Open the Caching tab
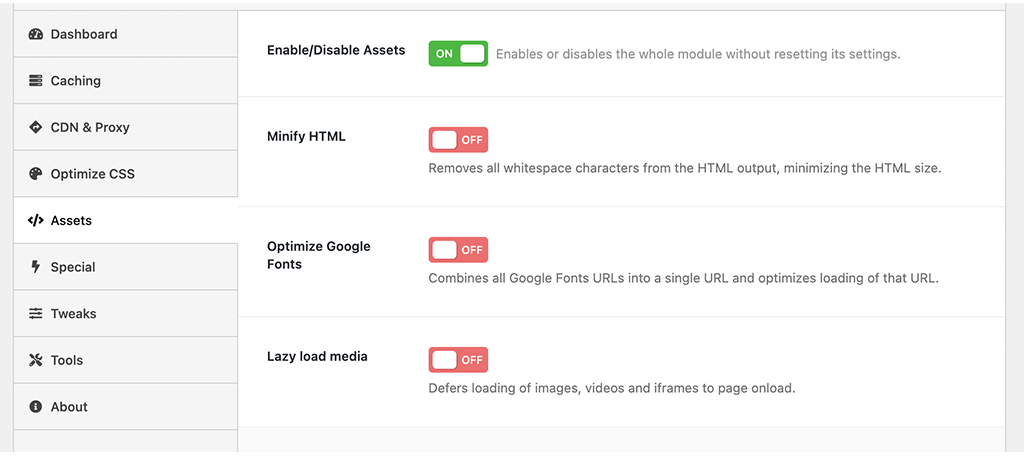The image size is (1024, 456). pyautogui.click(x=76, y=81)
